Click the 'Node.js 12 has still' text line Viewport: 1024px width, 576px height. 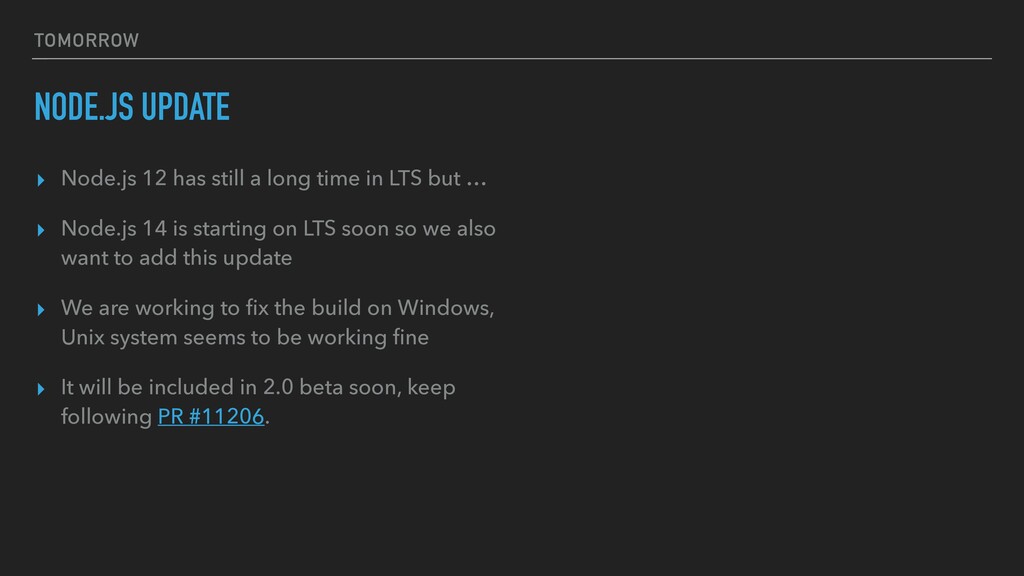274,178
